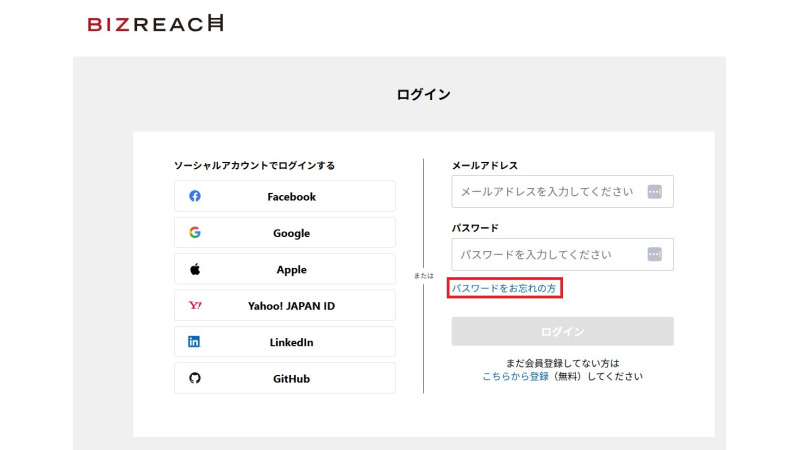Click ソーシャルアカウントでログインする heading text
Screen dimensions: 800x450
[x=254, y=165]
